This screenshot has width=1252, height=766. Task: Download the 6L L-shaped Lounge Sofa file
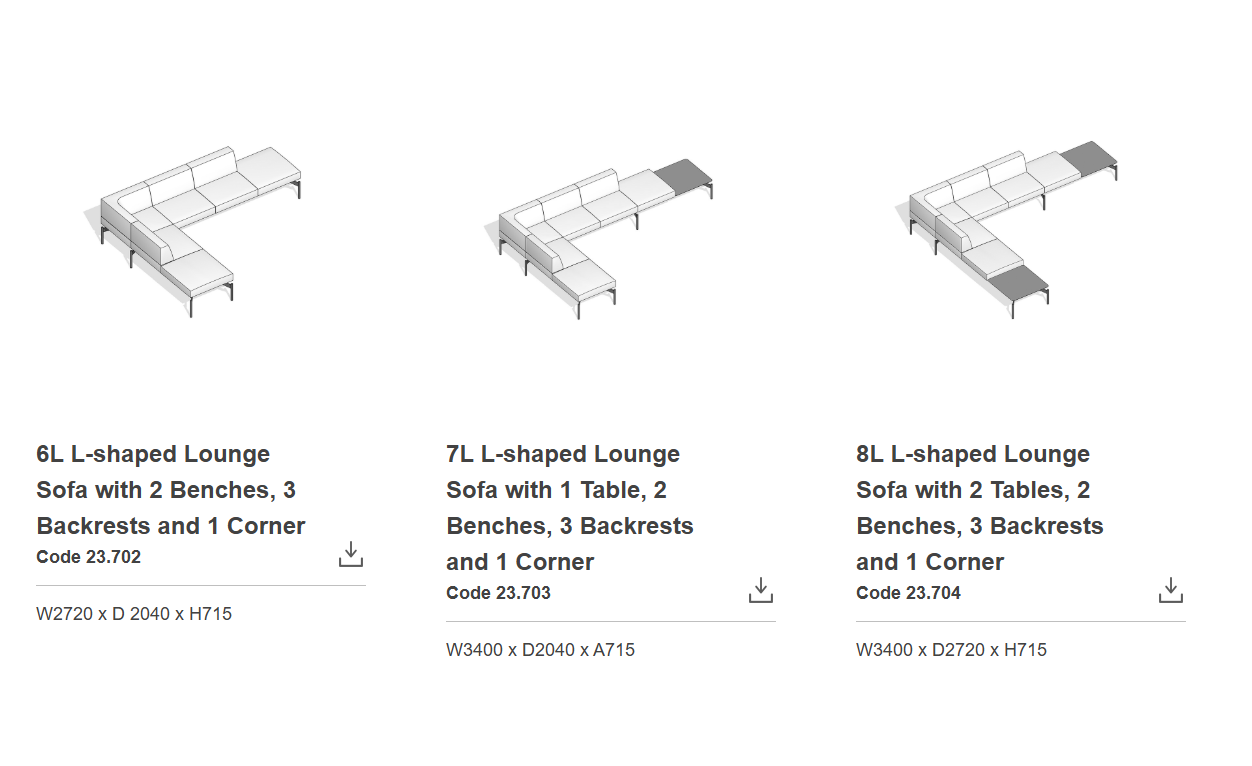(x=351, y=554)
